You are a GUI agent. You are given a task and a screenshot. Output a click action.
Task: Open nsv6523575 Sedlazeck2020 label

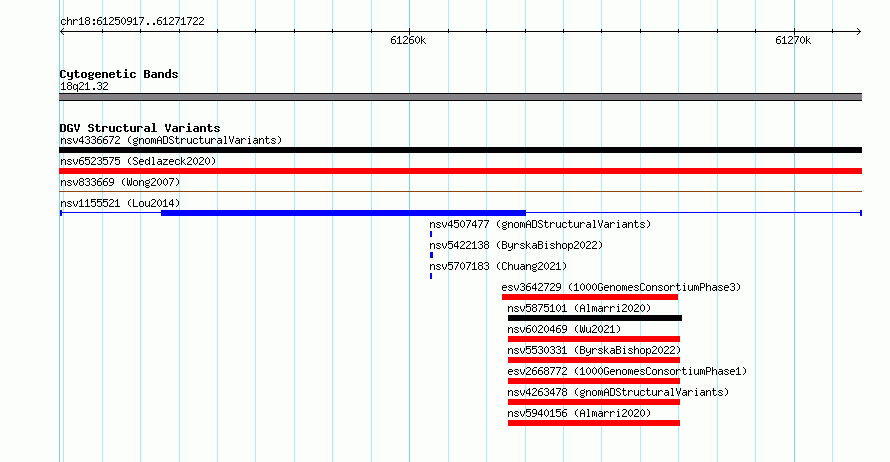tap(138, 161)
